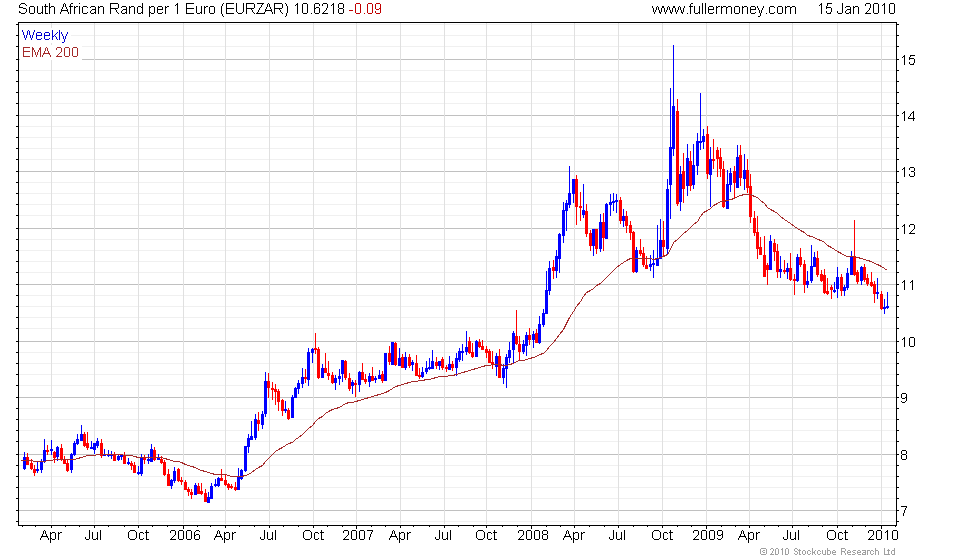Image resolution: width=980 pixels, height=560 pixels.
Task: Click the Oct label immediately before 2009
Action: [x=662, y=536]
